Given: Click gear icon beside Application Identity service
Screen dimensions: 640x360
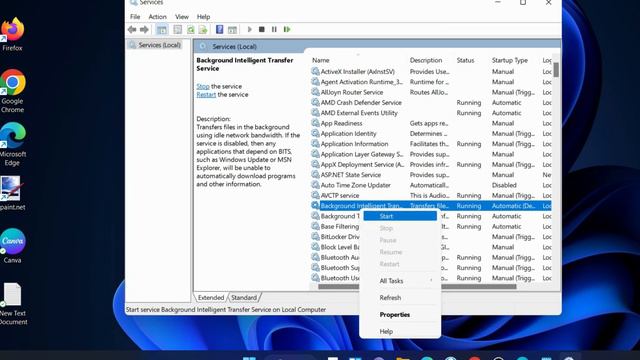Looking at the screenshot, I should tap(315, 133).
